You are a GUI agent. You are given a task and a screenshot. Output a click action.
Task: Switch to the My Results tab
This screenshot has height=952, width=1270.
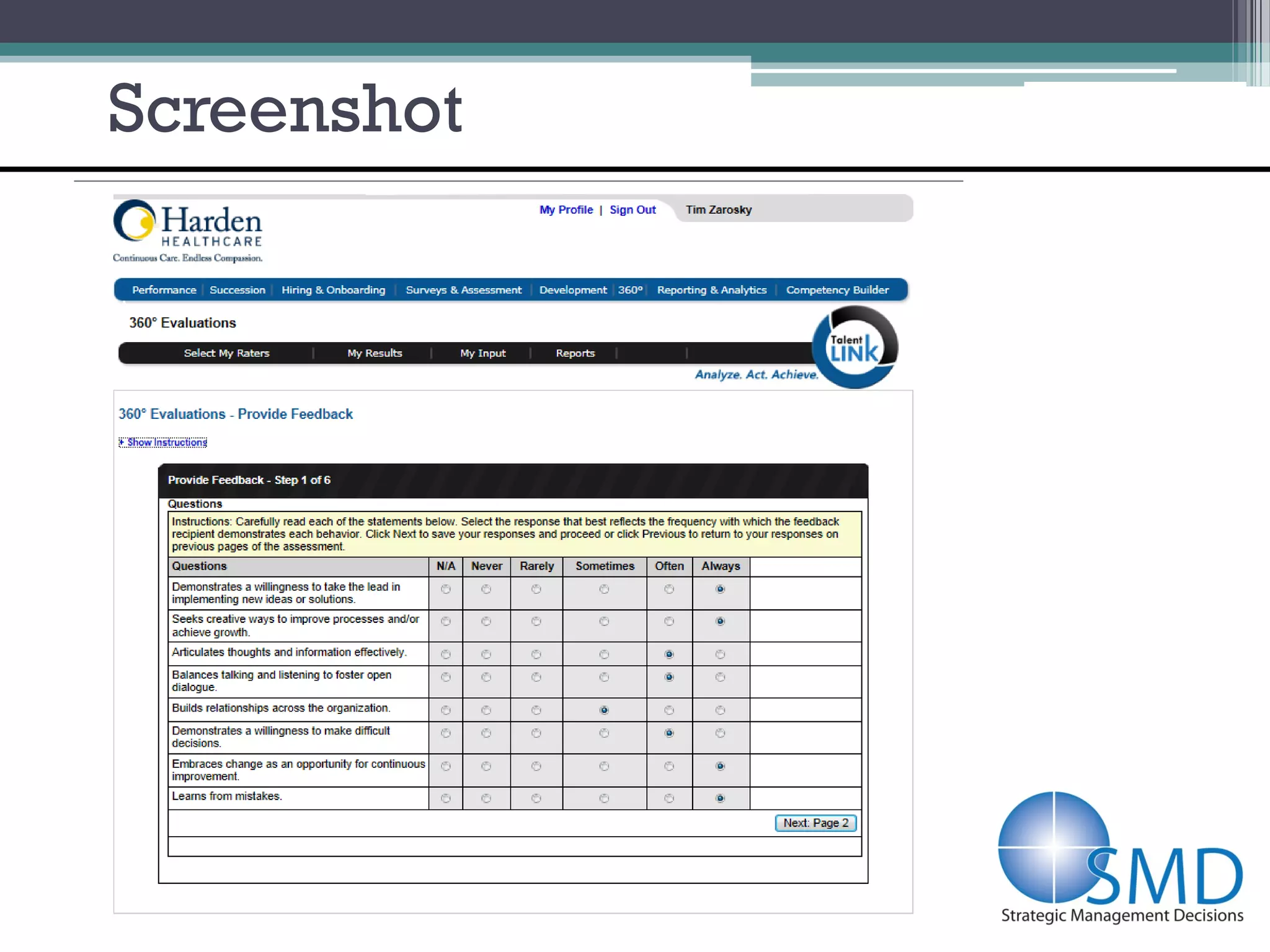(x=375, y=353)
